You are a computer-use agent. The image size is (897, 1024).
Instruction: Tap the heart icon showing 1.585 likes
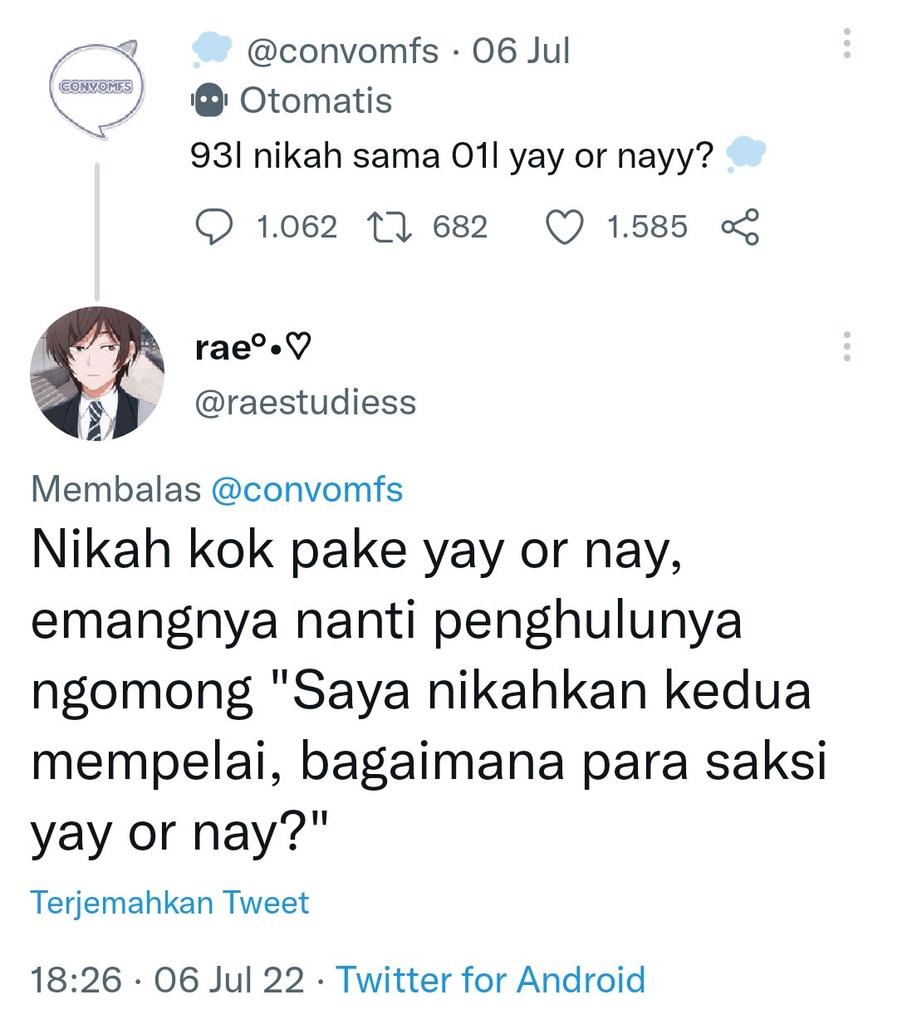point(564,227)
